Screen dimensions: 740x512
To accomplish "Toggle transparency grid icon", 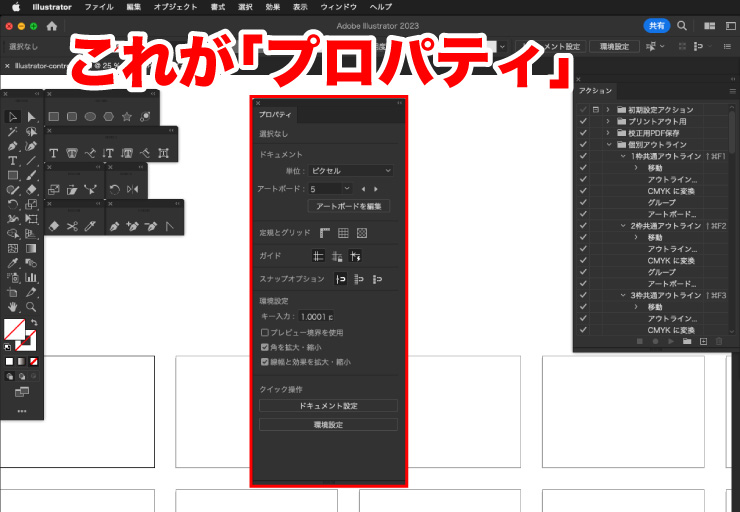I will pos(362,233).
